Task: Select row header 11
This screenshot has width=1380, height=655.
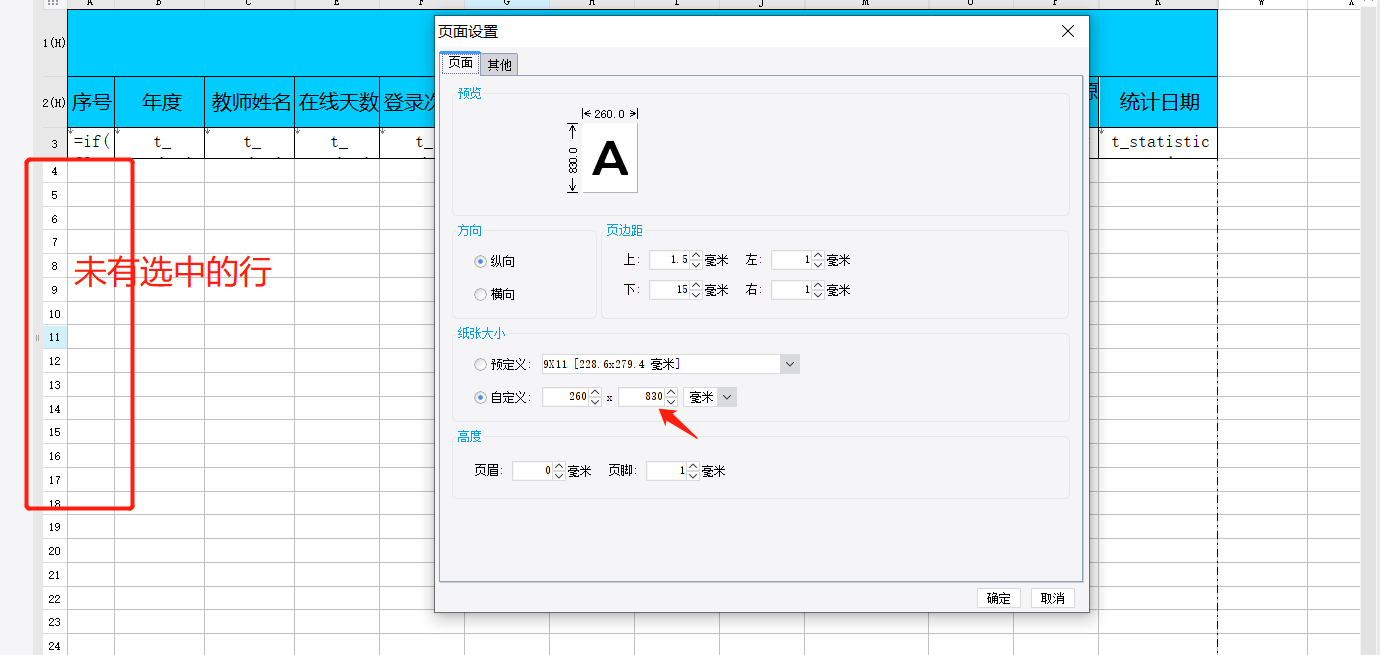Action: pyautogui.click(x=54, y=337)
